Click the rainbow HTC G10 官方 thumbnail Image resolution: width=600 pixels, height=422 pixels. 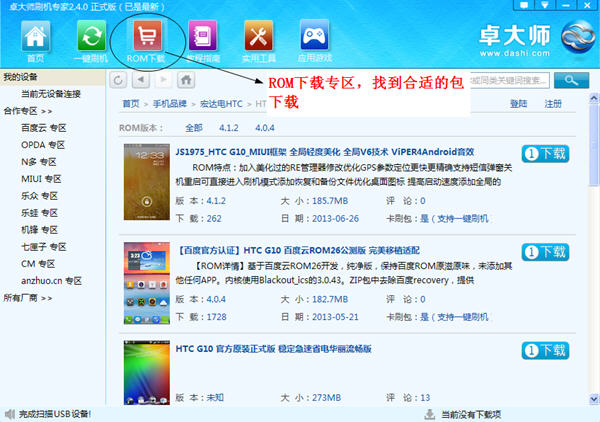147,372
